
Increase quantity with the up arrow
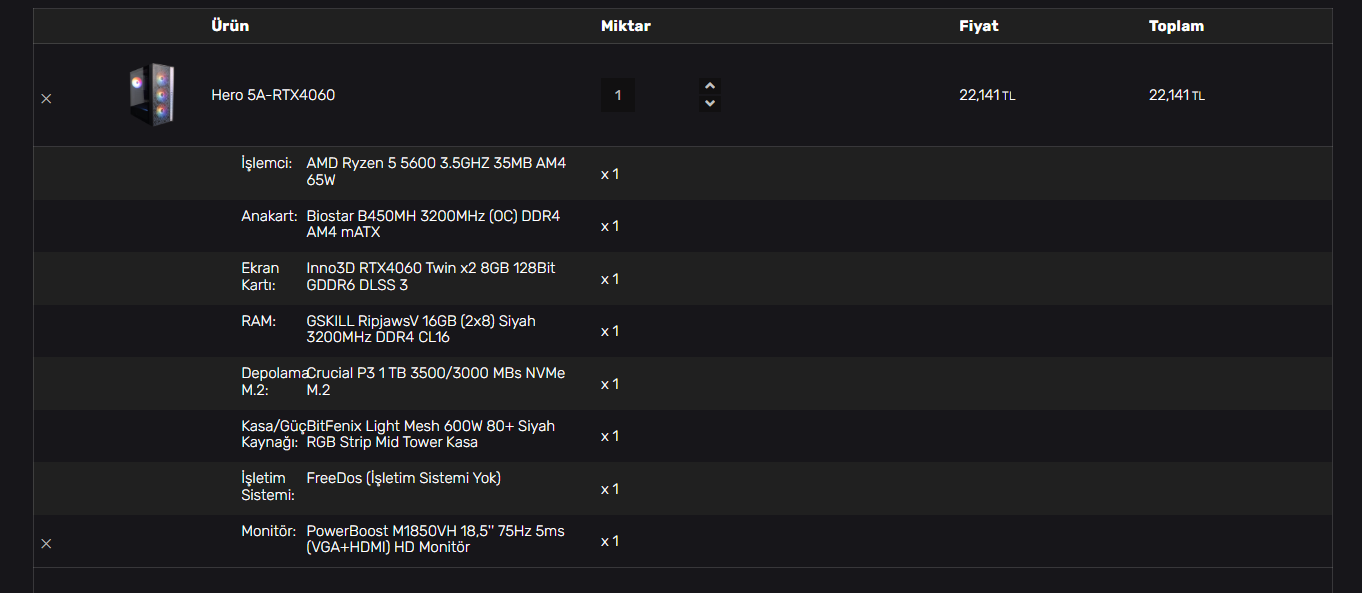pos(710,87)
